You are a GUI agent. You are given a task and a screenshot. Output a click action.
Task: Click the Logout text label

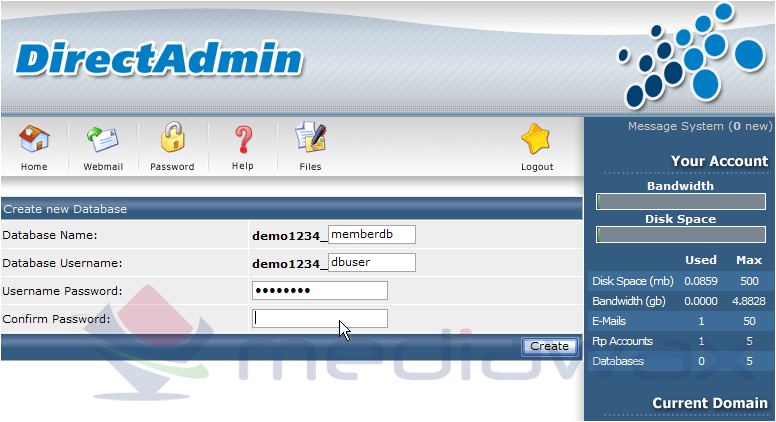point(537,167)
